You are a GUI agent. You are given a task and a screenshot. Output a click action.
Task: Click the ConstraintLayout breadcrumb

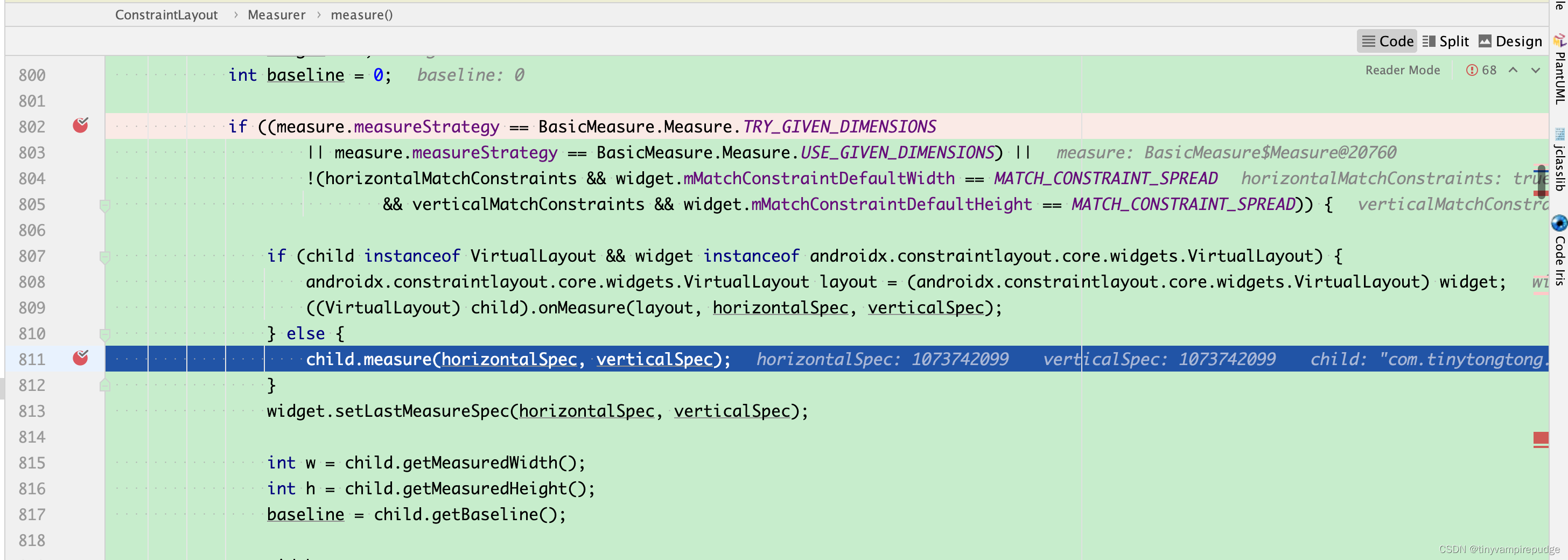tap(166, 15)
